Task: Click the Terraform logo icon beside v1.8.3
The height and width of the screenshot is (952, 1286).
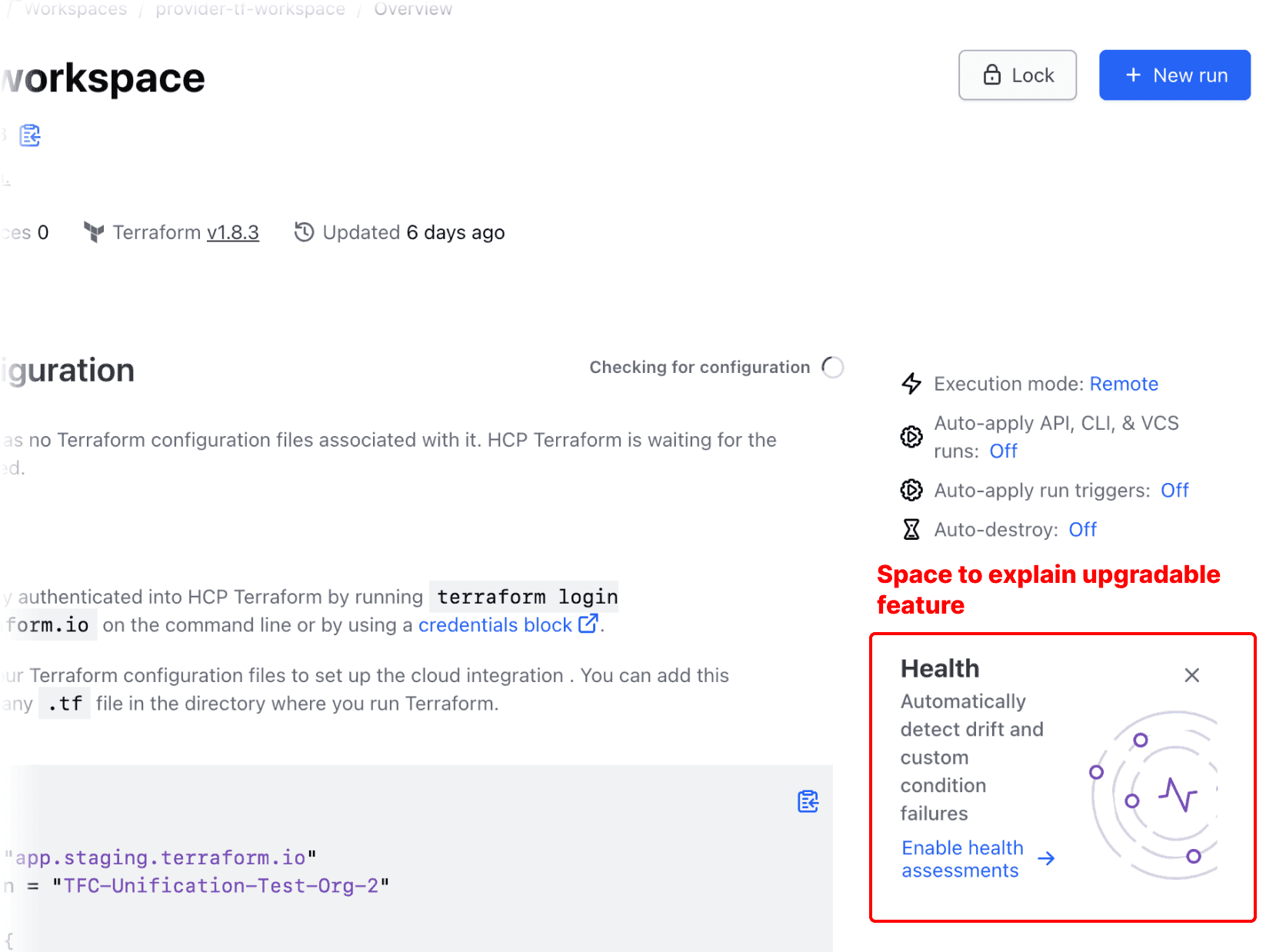Action: tap(93, 232)
